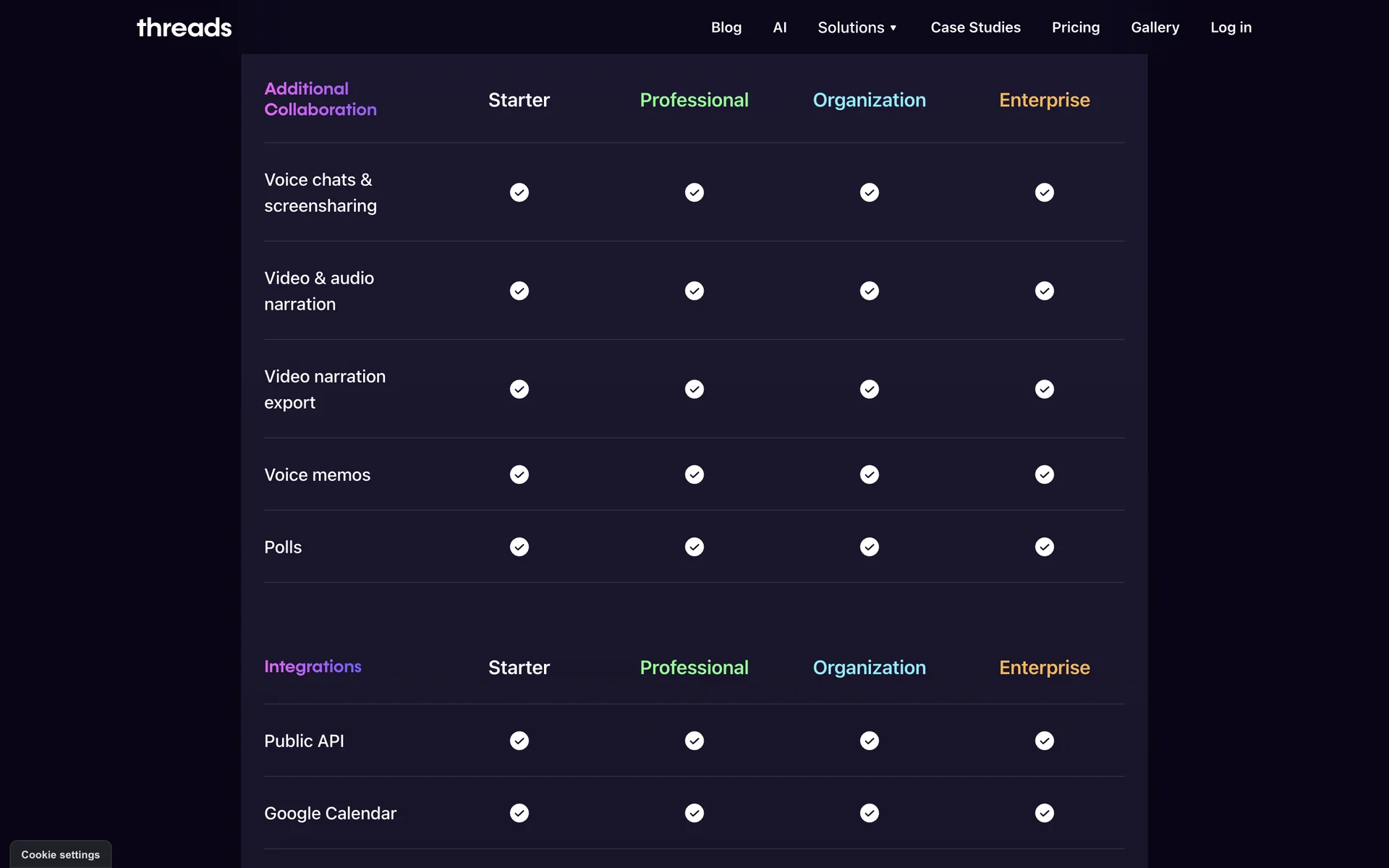Click Starter checkmark in Polls row
Viewport: 1389px width, 868px height.
519,547
